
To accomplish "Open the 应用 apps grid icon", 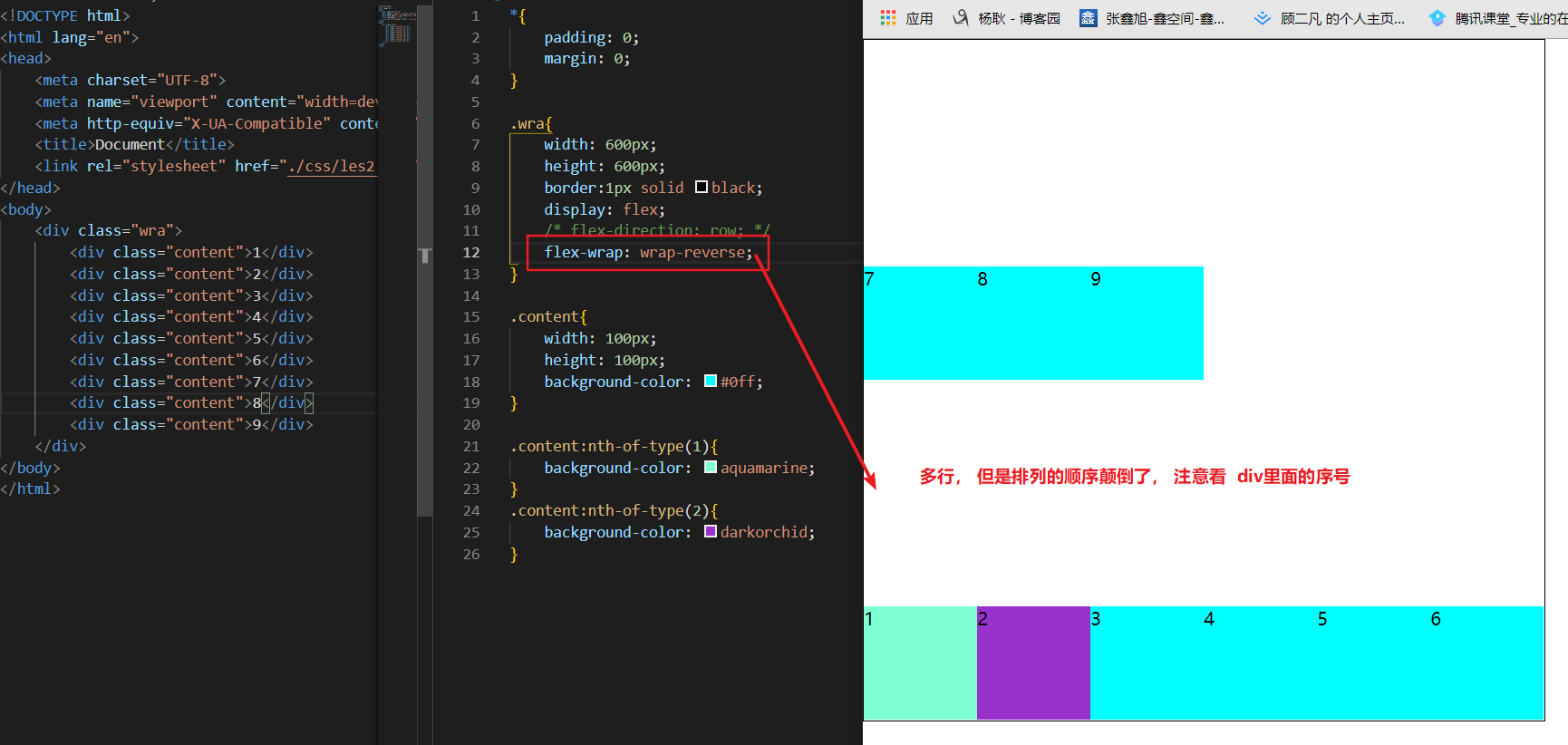I will pyautogui.click(x=887, y=18).
